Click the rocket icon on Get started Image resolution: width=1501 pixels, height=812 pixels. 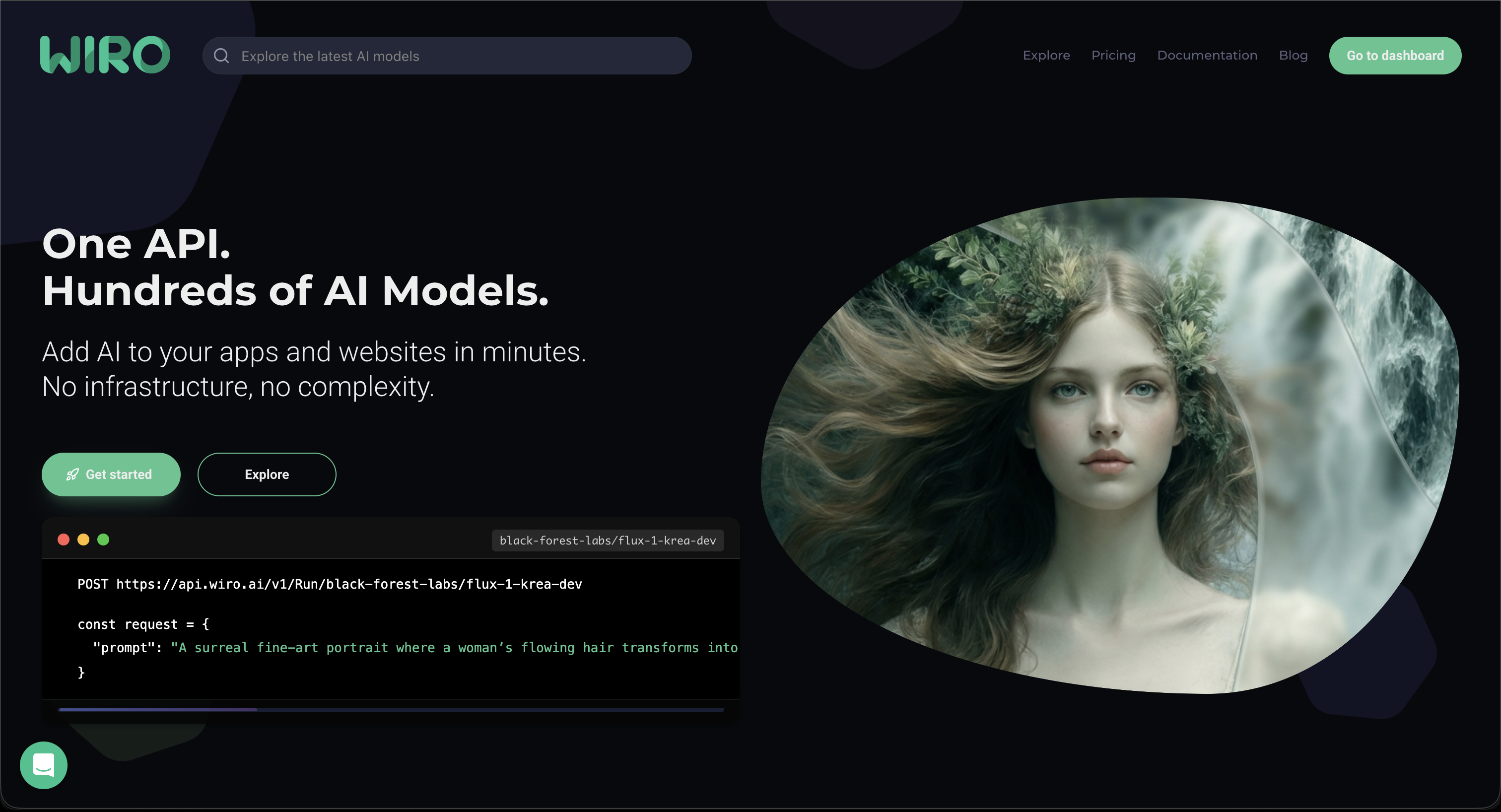coord(72,474)
